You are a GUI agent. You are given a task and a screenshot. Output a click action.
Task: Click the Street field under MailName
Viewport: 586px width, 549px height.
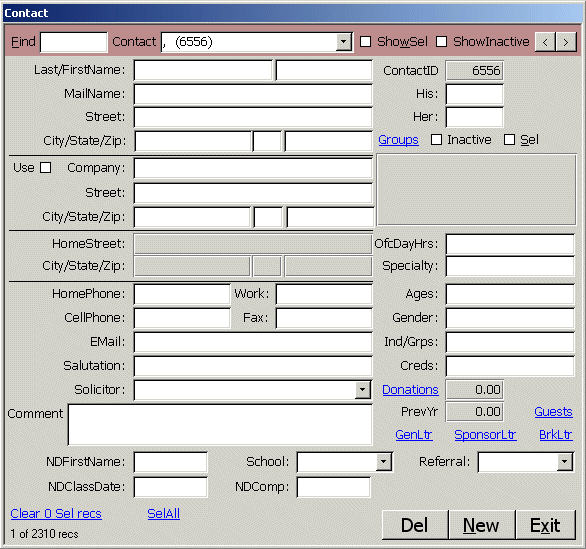pyautogui.click(x=253, y=117)
